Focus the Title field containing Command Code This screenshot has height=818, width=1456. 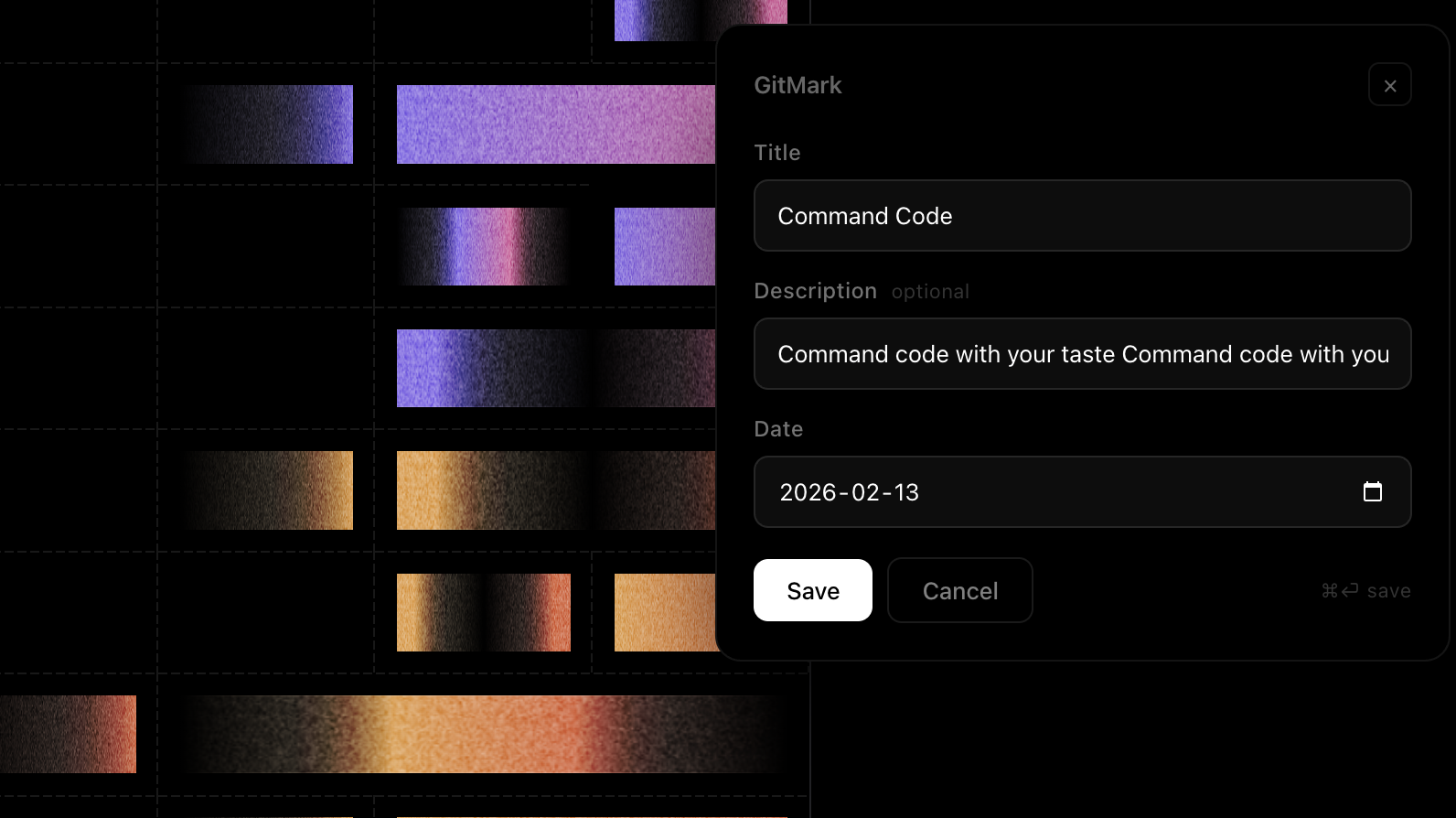pyautogui.click(x=1082, y=216)
